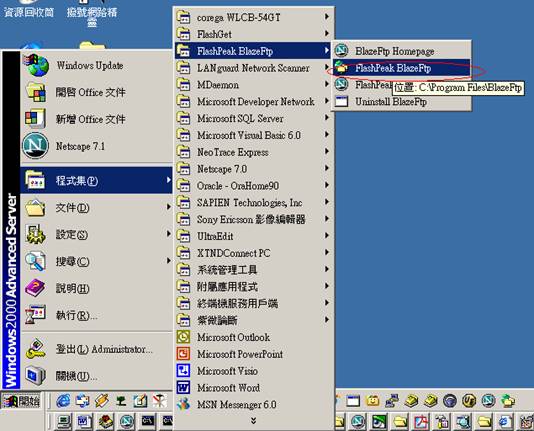Click the first command prompt taskbar button

point(147,422)
